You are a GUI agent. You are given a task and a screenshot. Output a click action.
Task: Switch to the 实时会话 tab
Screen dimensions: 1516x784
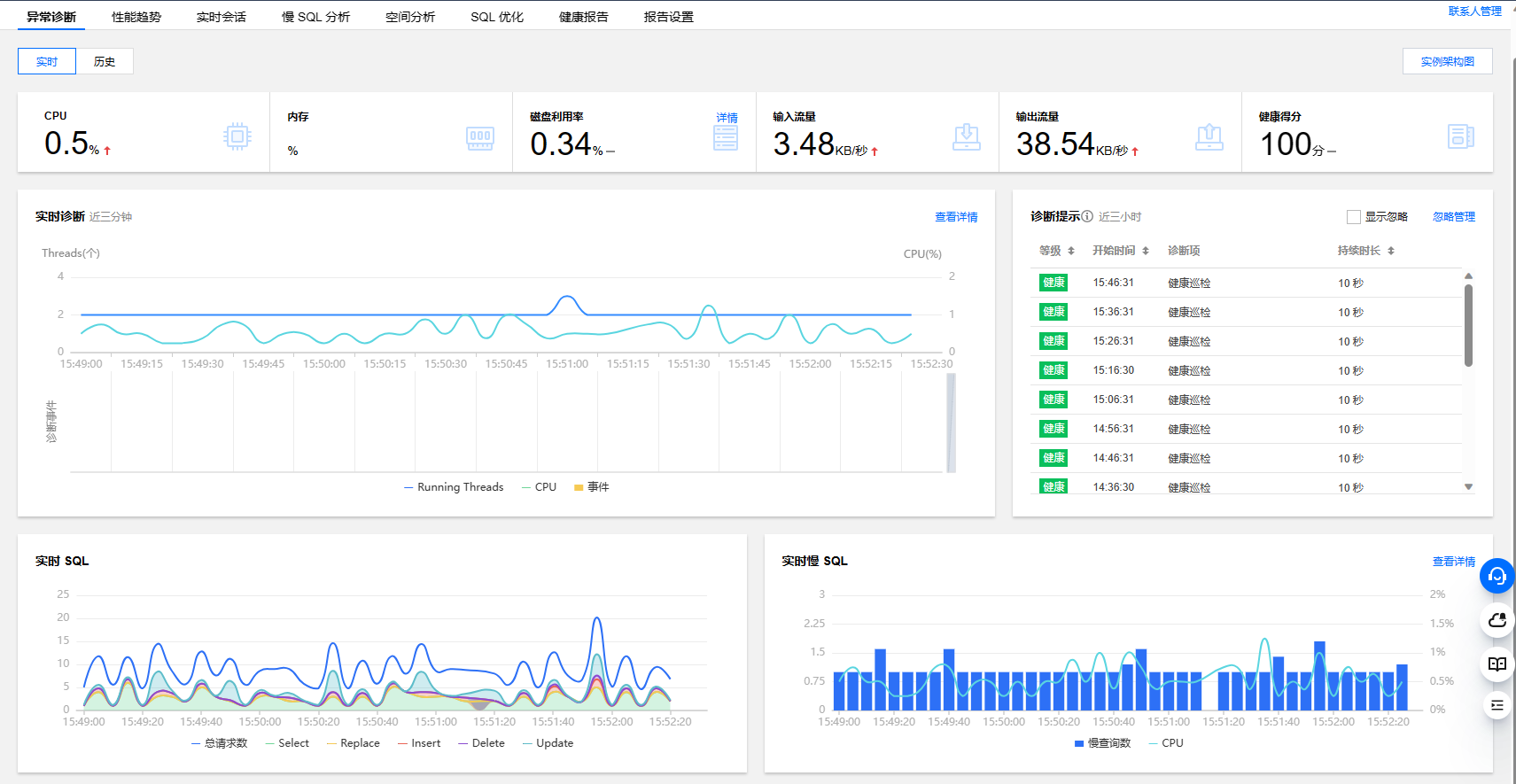222,17
